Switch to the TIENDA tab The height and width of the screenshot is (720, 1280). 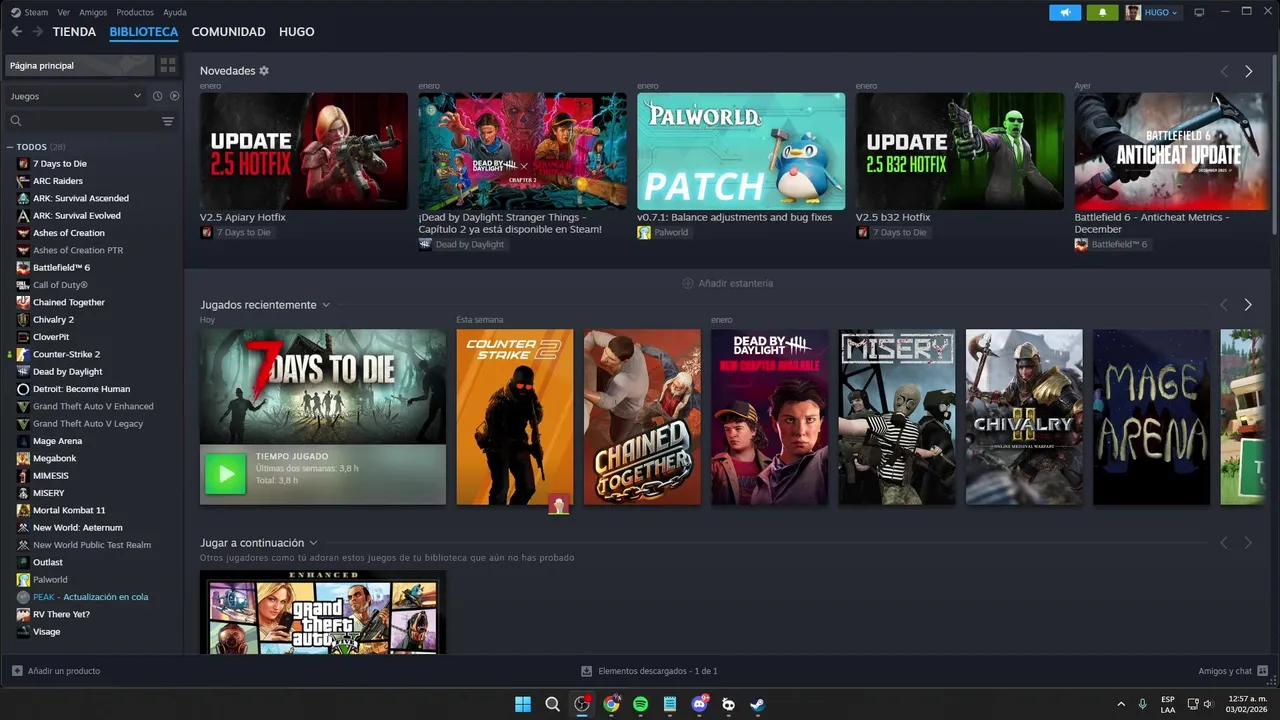[74, 32]
